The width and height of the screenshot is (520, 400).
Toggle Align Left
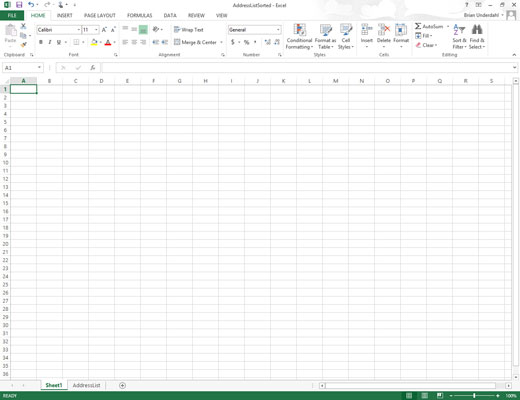tap(125, 42)
